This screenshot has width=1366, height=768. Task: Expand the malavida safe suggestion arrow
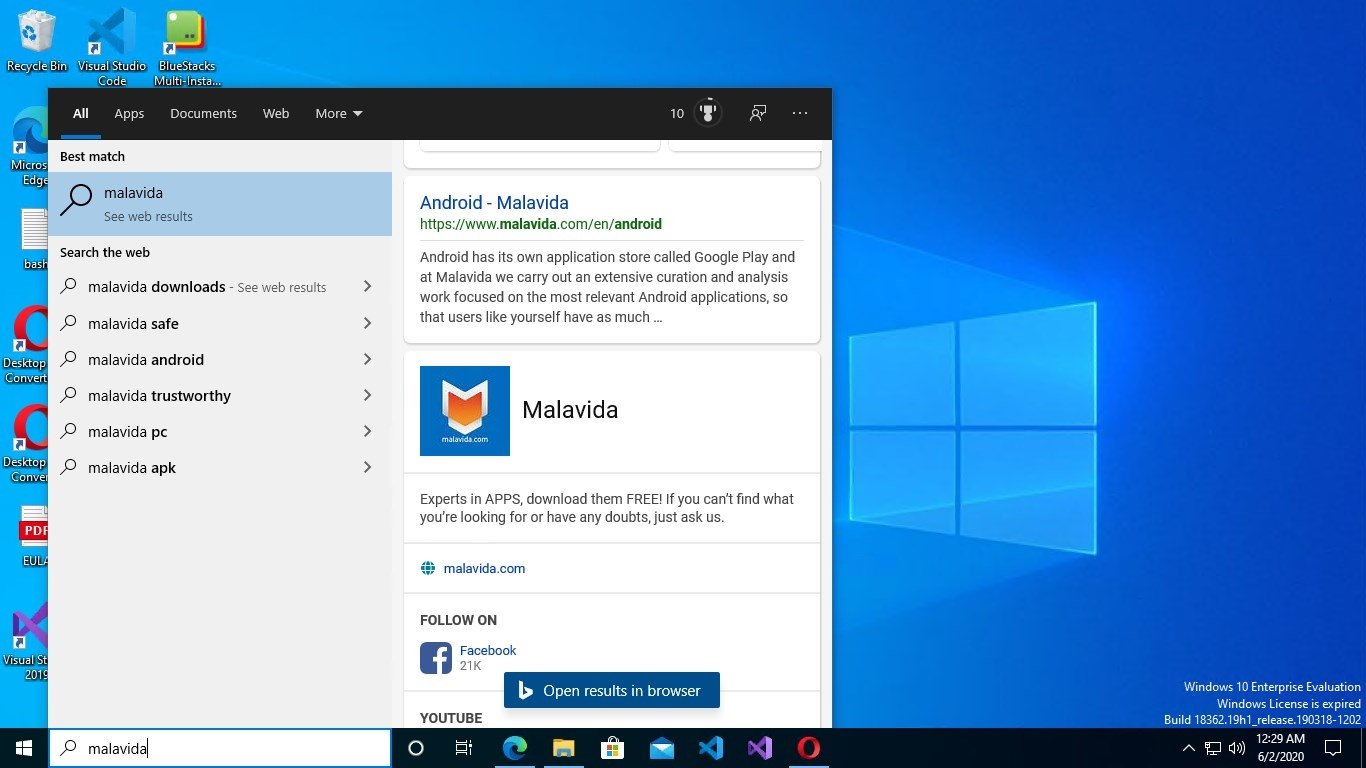pyautogui.click(x=367, y=323)
